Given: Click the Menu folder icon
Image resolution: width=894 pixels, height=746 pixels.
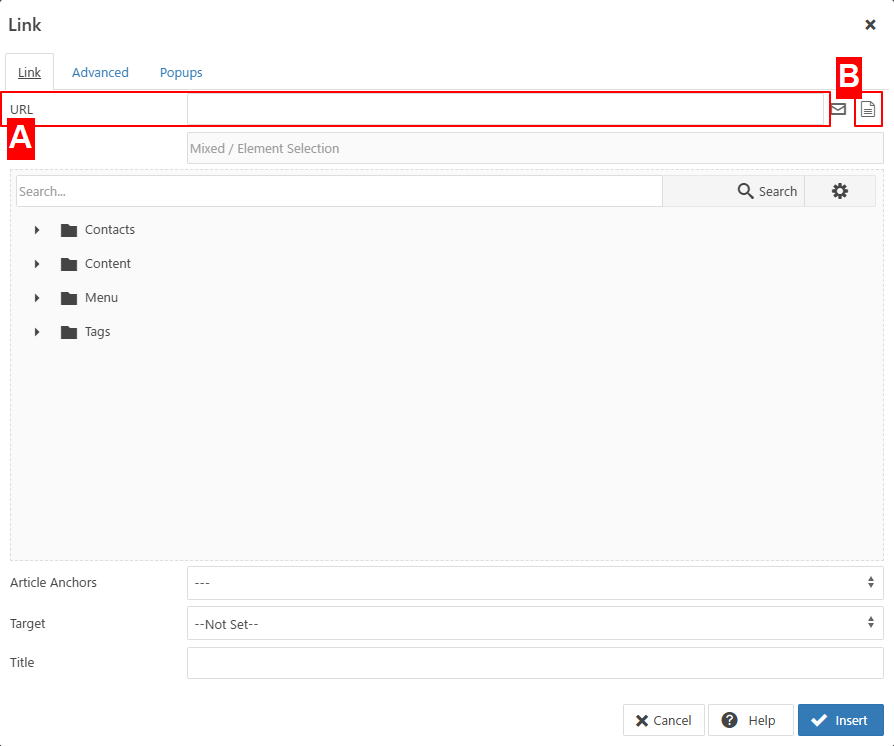Looking at the screenshot, I should 68,298.
